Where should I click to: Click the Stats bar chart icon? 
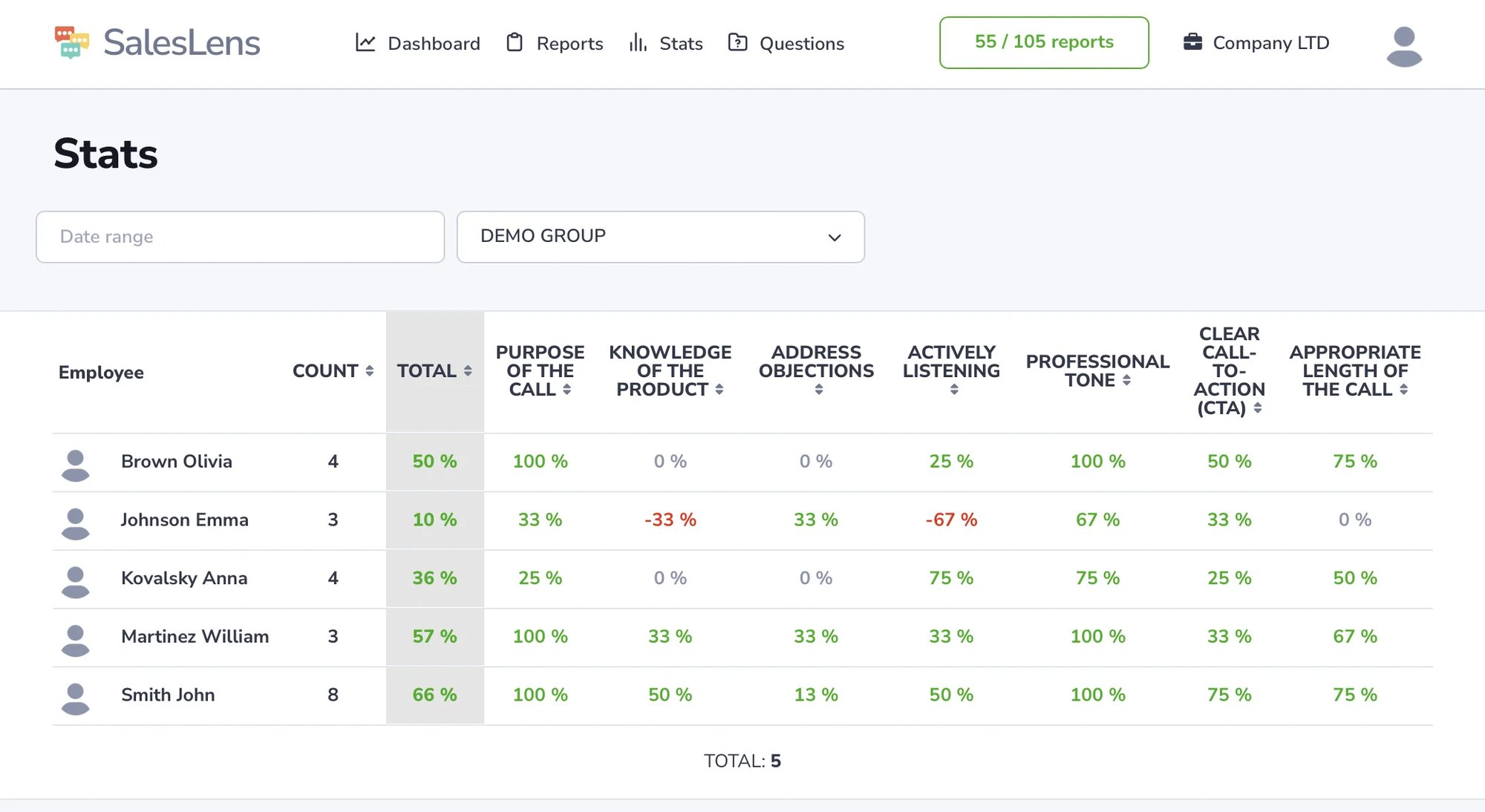(638, 42)
